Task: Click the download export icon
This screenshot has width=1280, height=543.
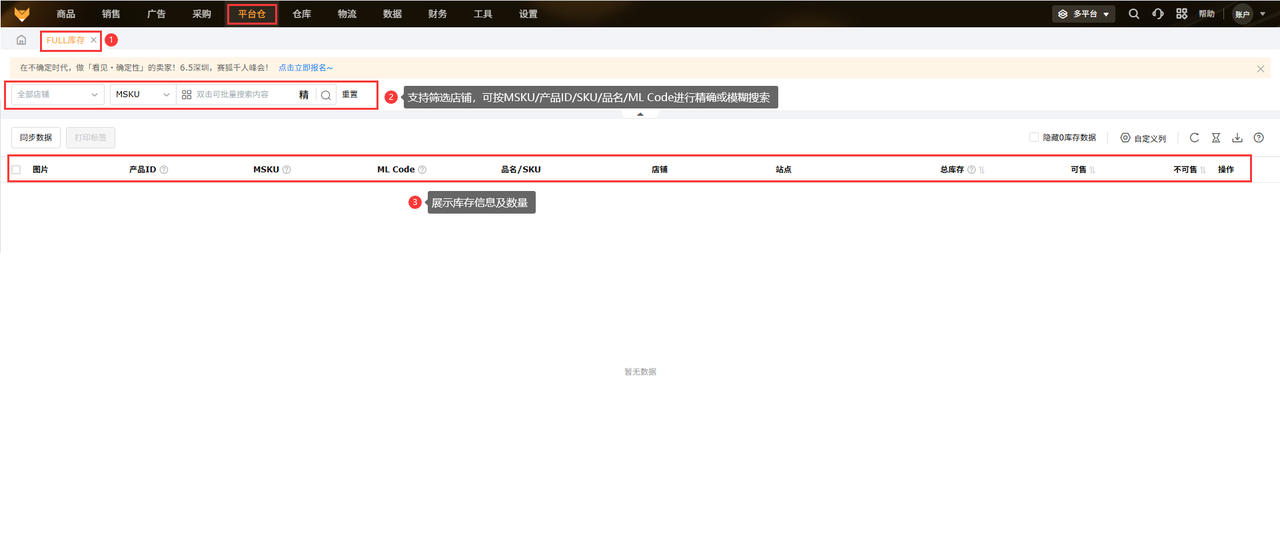Action: pos(1237,138)
